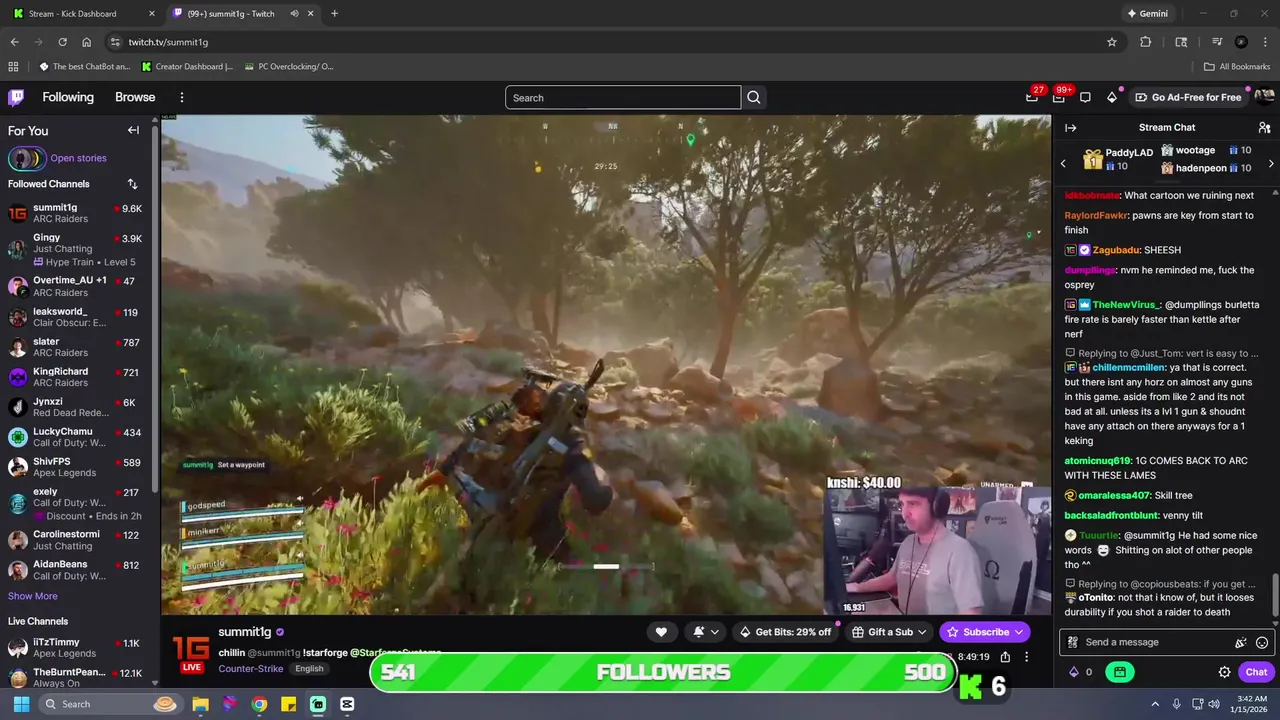The width and height of the screenshot is (1280, 720).
Task: Open iiTzTimmy live channel in sidebar
Action: [78, 647]
